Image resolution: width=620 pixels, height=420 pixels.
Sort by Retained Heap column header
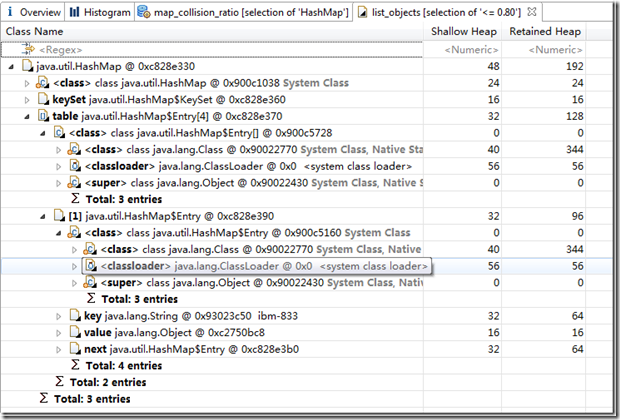pos(548,31)
